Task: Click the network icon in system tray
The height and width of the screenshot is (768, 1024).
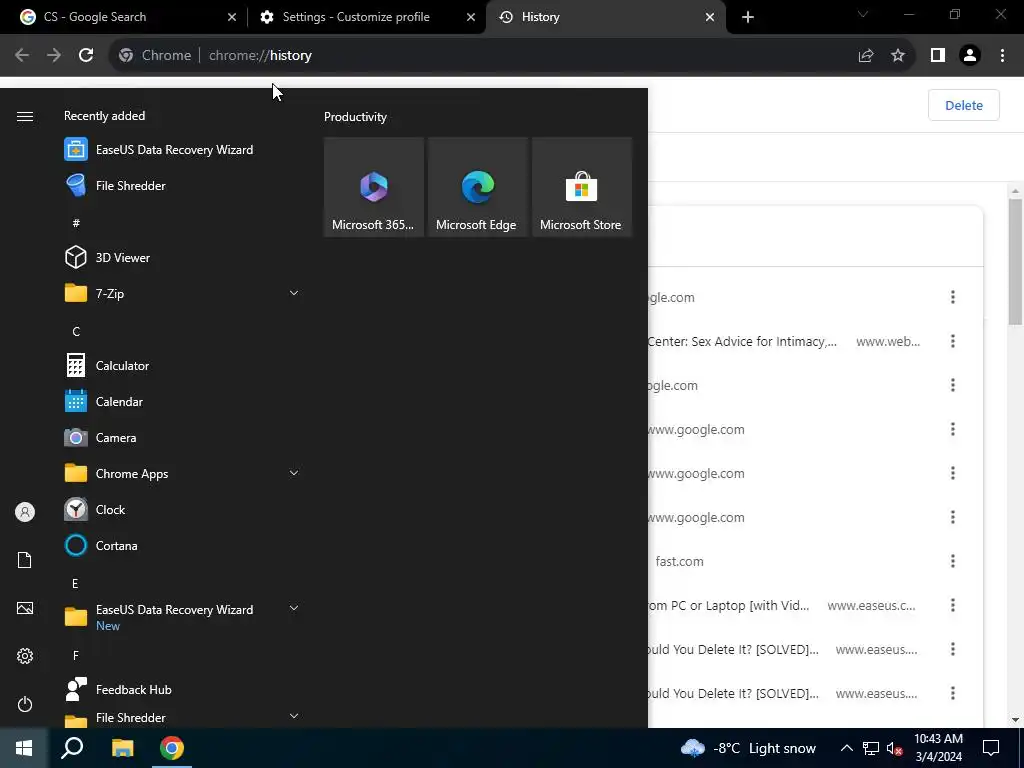Action: pos(871,748)
